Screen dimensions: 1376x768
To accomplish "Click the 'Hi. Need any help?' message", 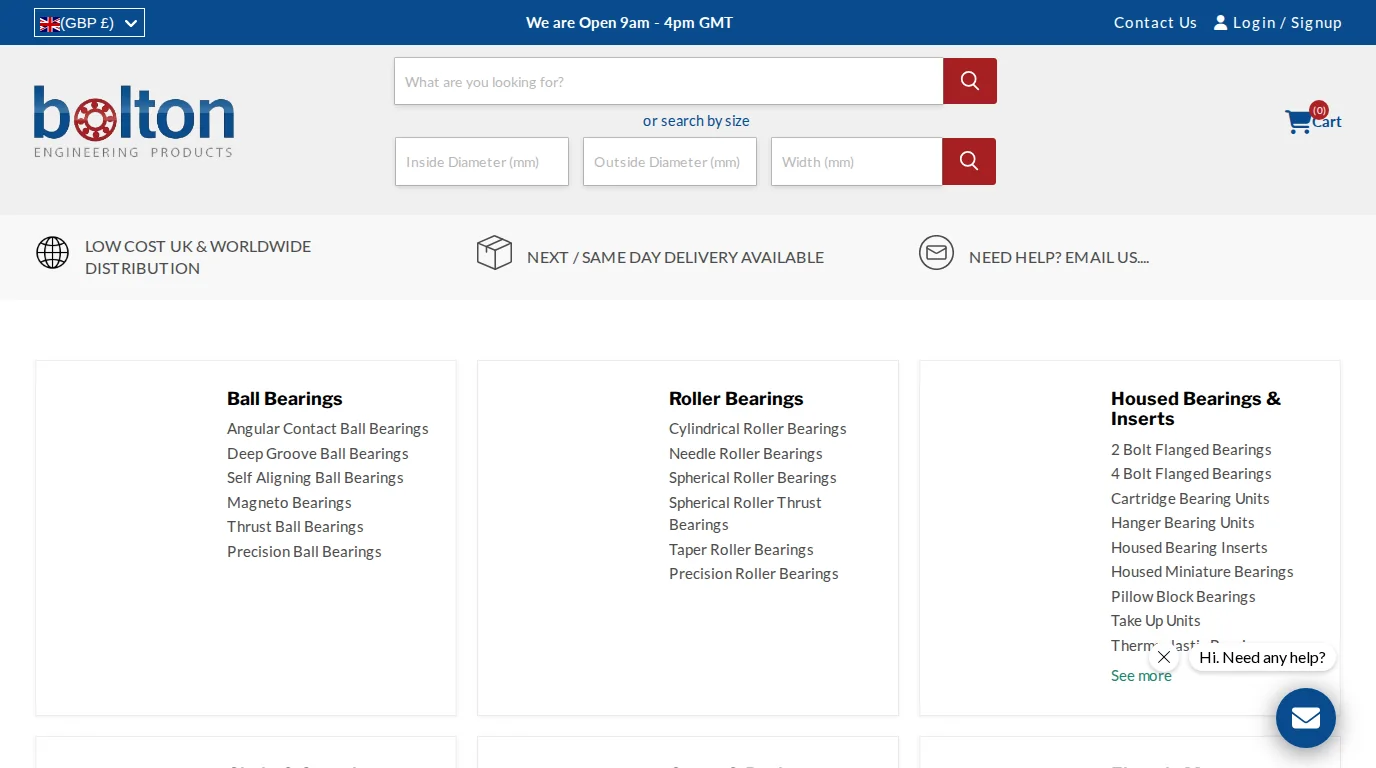I will (x=1262, y=657).
